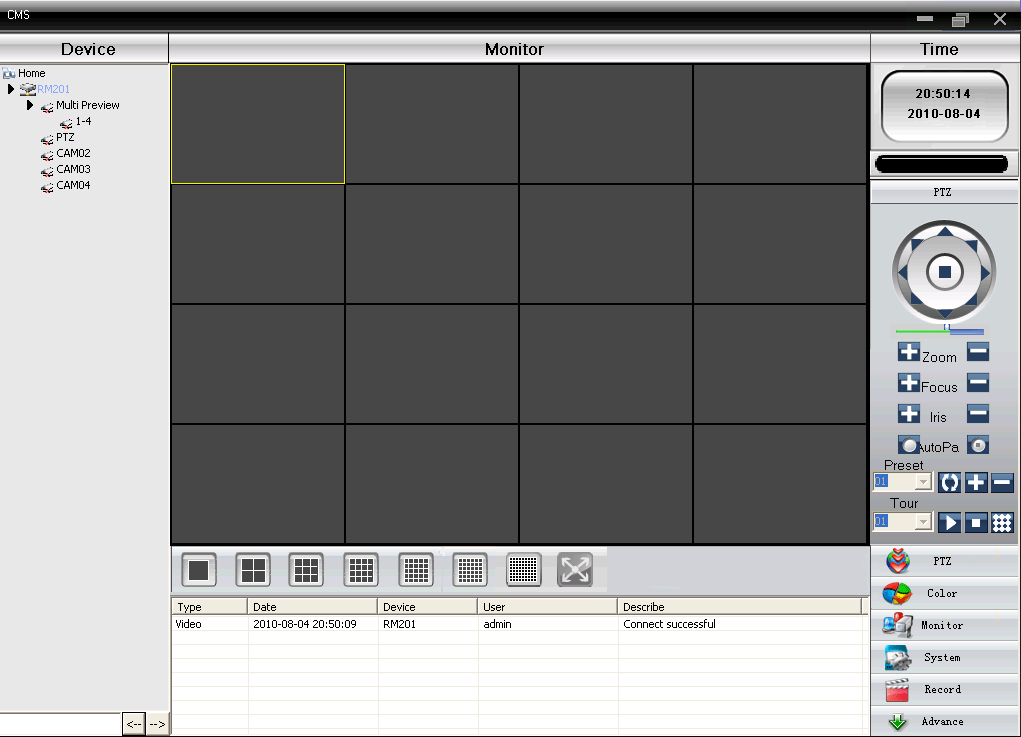
Task: Click Zoom minus button
Action: click(977, 352)
